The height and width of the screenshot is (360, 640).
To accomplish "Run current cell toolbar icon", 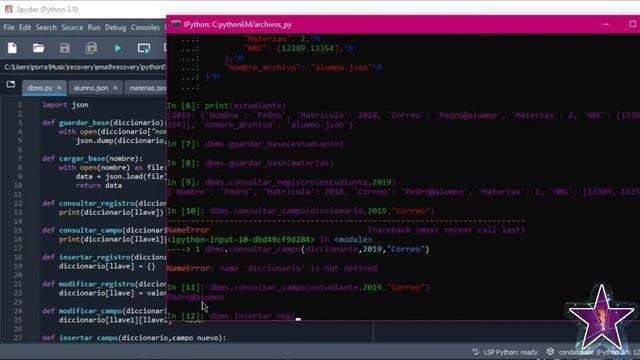I will [x=144, y=48].
